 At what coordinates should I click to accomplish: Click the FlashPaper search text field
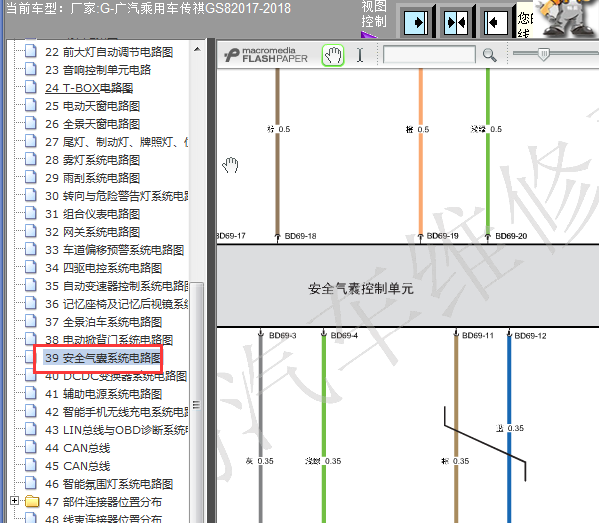pos(429,54)
